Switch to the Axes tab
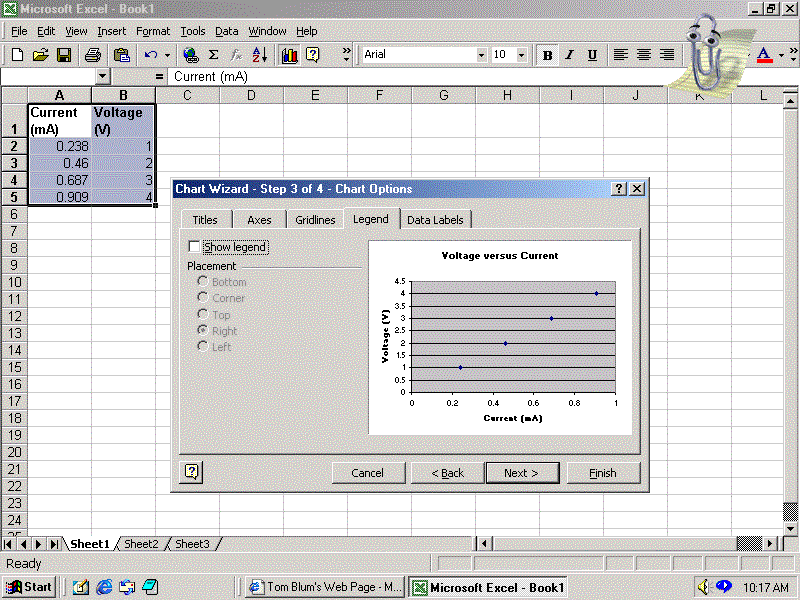The image size is (800, 600). click(259, 220)
